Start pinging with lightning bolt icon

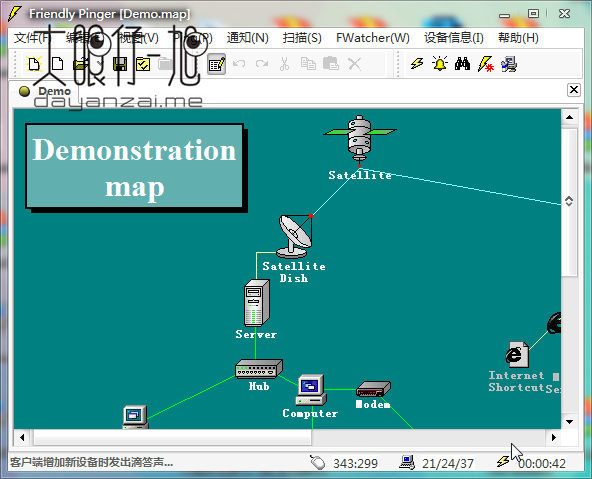[417, 64]
